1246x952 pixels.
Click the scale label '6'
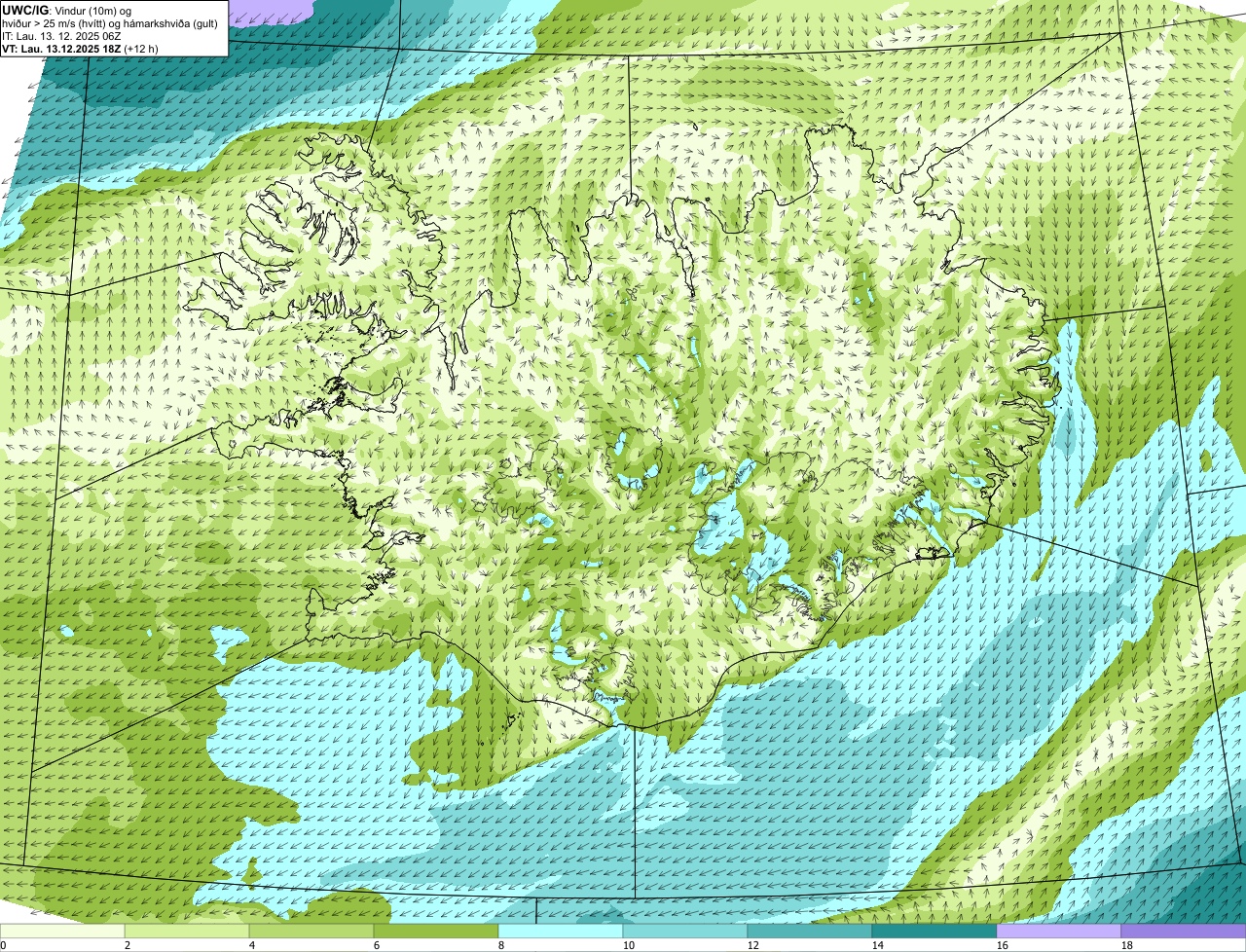pos(376,945)
